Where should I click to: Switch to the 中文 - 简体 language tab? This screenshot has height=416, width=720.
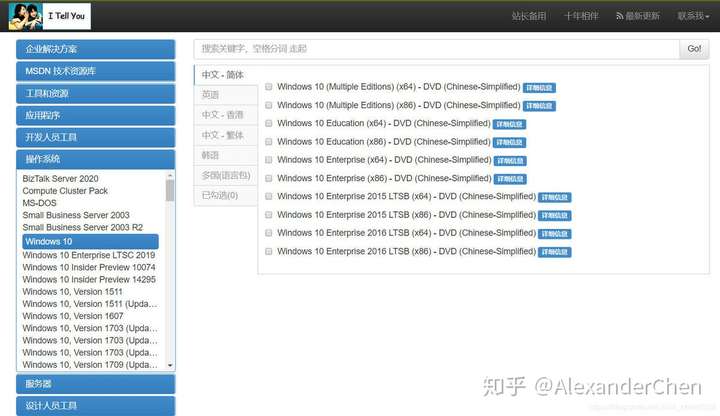(x=226, y=75)
